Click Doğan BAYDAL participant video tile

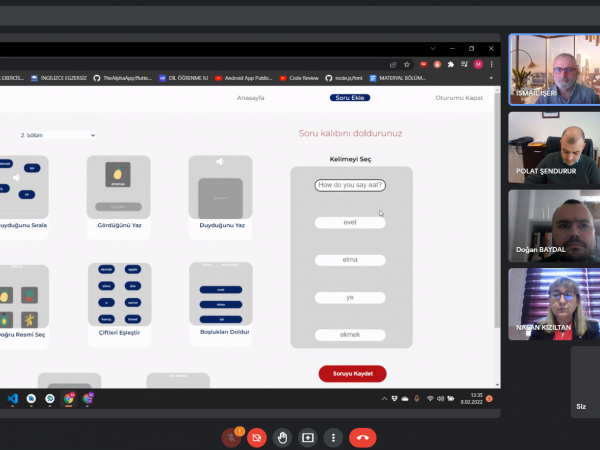554,226
